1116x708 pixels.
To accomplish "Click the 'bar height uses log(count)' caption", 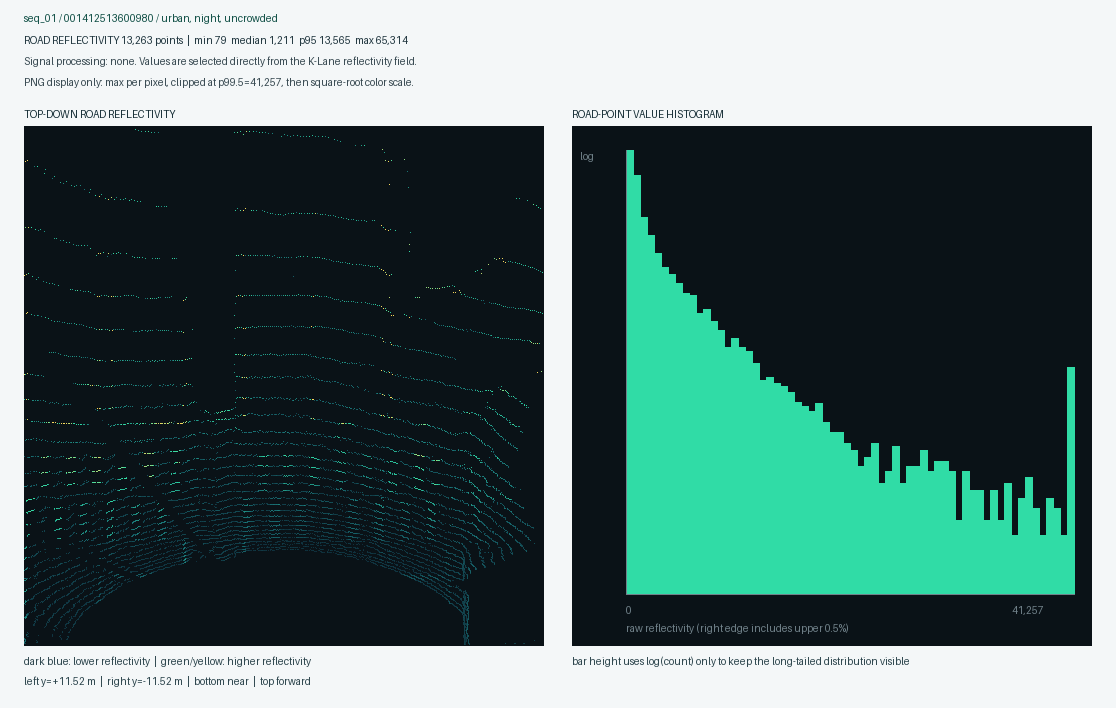I will (x=740, y=662).
